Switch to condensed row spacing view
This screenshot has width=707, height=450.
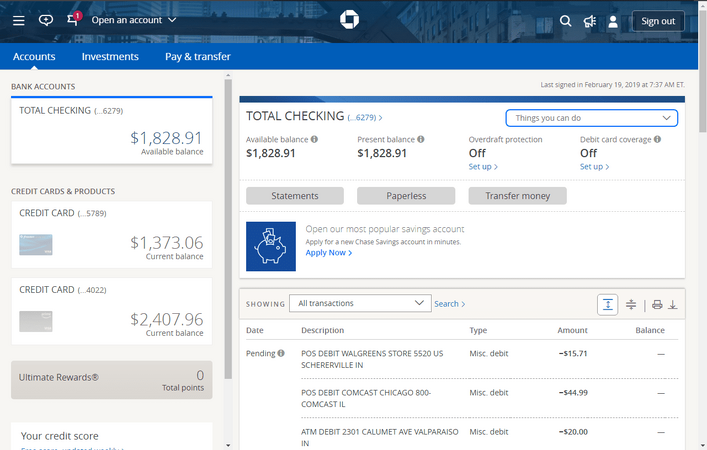pos(631,304)
